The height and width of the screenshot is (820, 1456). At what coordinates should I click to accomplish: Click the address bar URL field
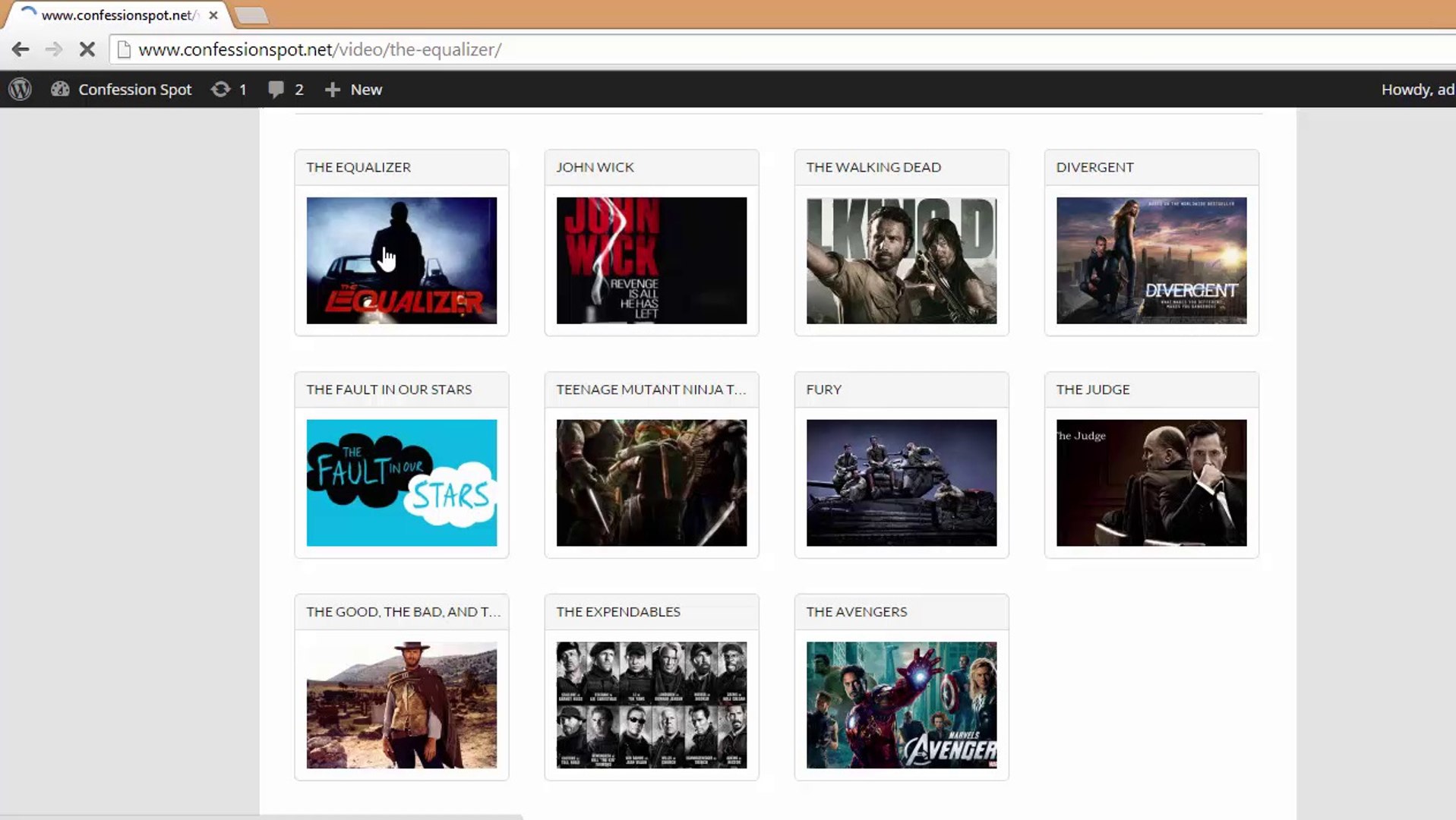pos(782,50)
